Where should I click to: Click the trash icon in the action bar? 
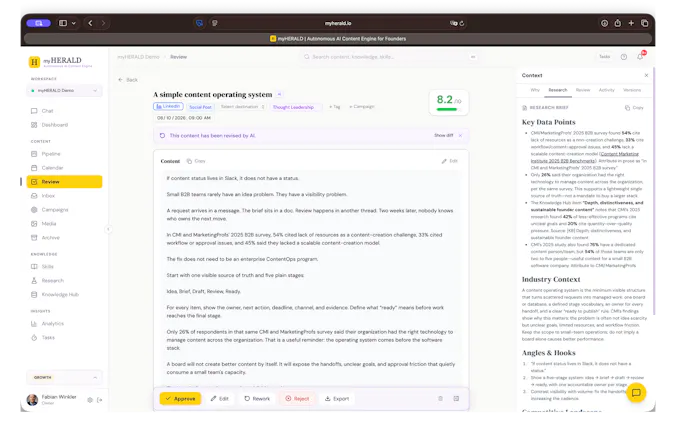(x=440, y=398)
